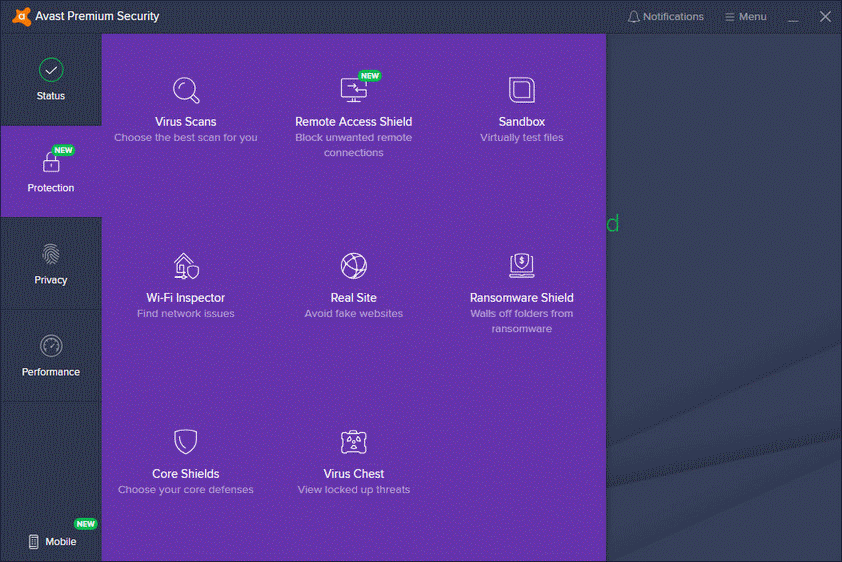The height and width of the screenshot is (562, 842).
Task: Switch to the Performance tab label
Action: click(x=51, y=372)
